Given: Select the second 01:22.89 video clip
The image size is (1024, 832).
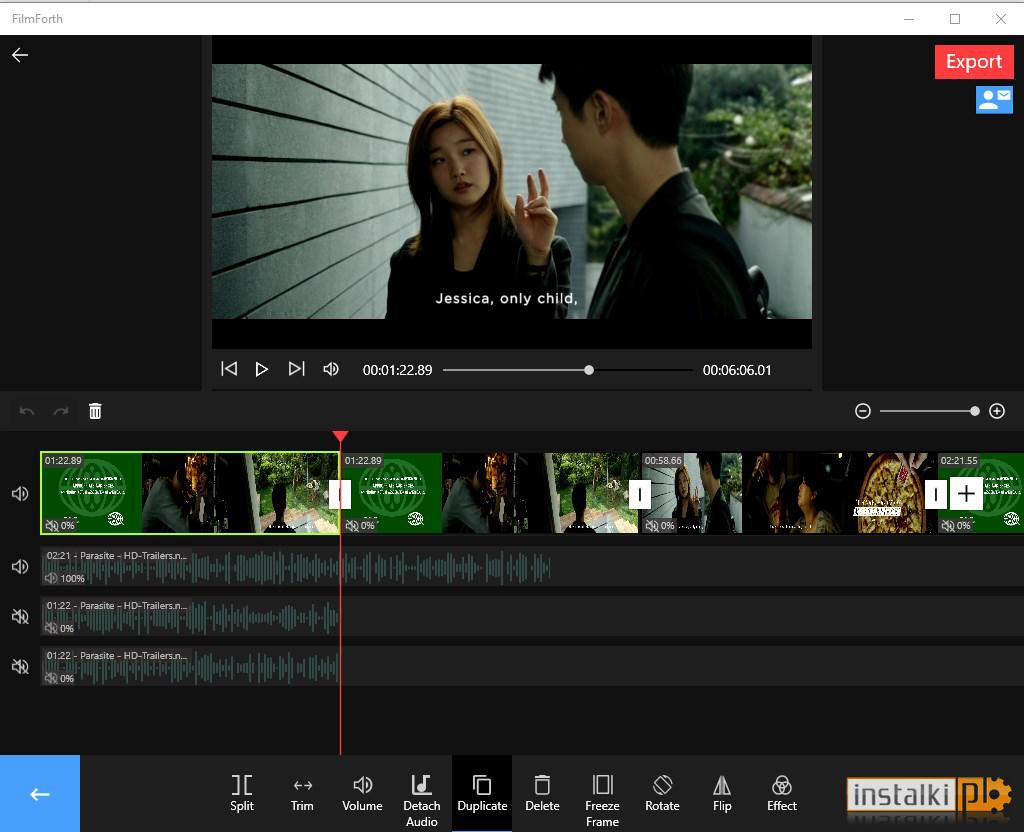Looking at the screenshot, I should point(490,493).
